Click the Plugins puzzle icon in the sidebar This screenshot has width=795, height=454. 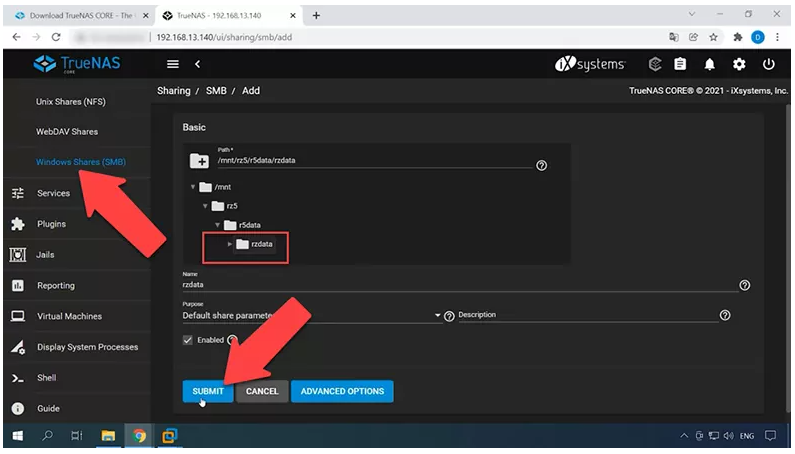[x=18, y=224]
